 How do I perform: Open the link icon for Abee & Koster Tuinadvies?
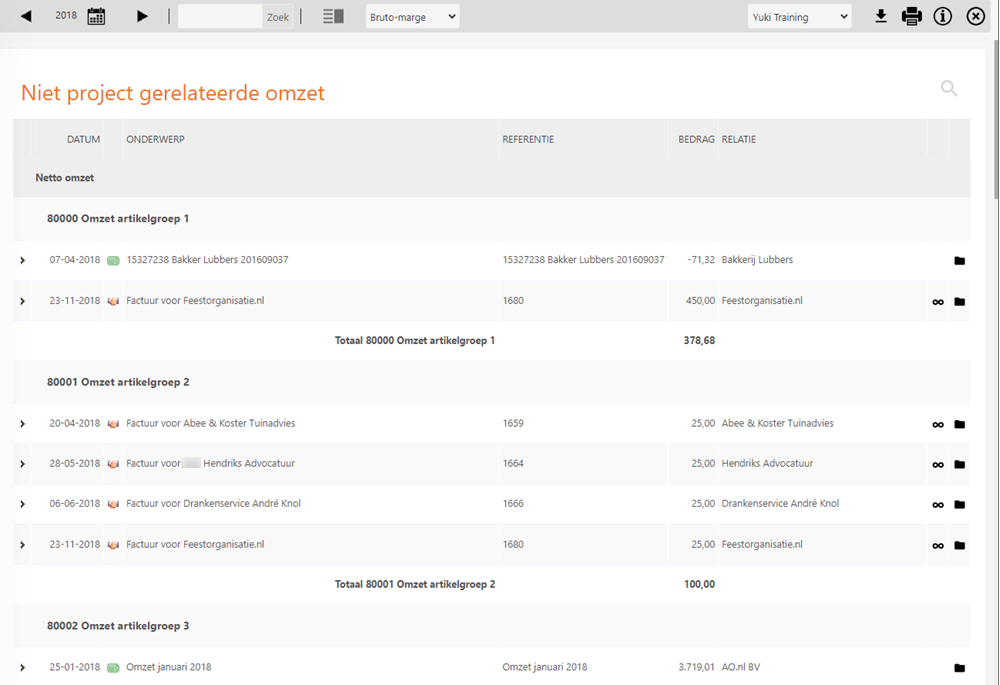tap(938, 424)
